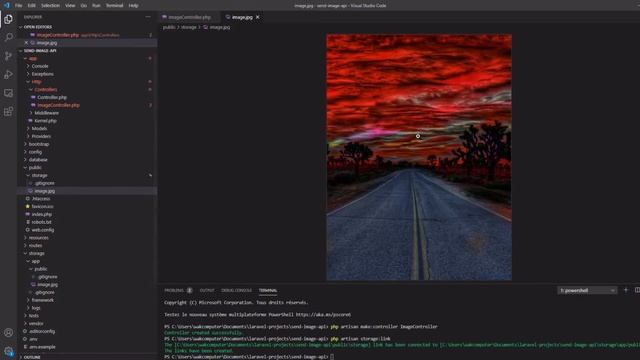Collapse the SEND-IMAGE-API project section

[40, 51]
